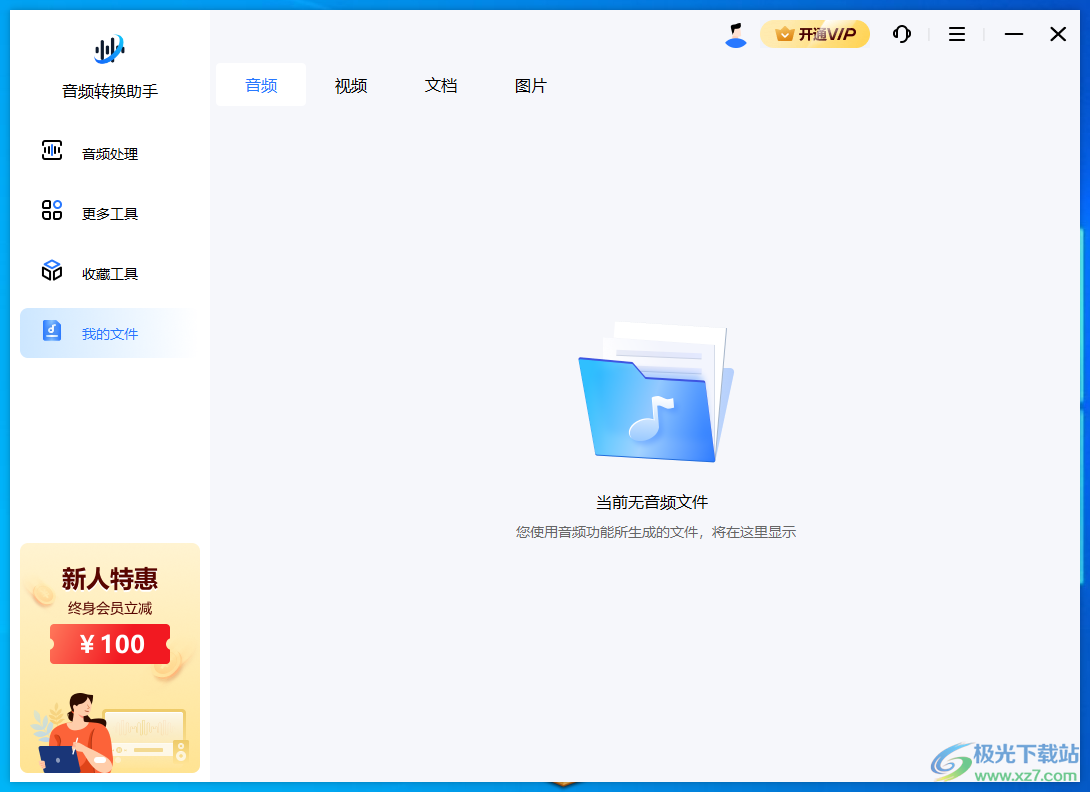Switch to the 音频 tab
Viewport: 1090px width, 792px height.
[x=261, y=85]
